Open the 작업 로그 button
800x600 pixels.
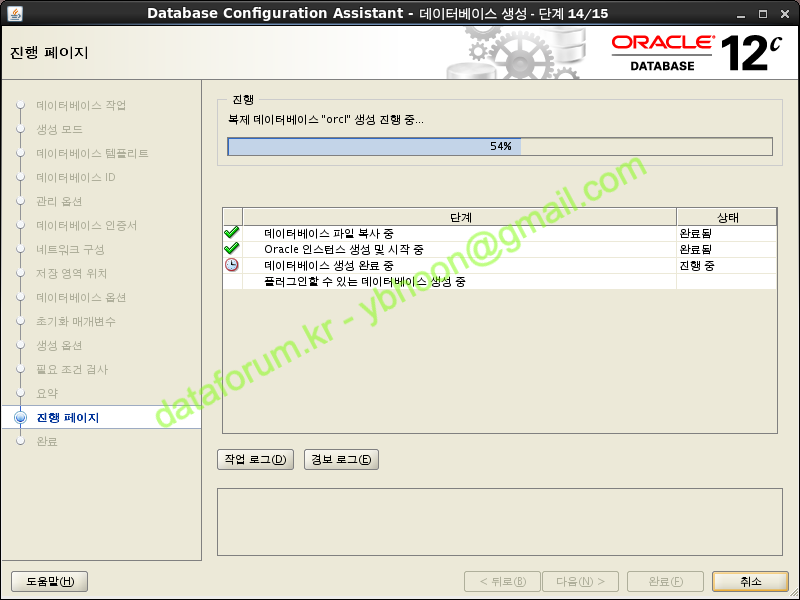point(255,460)
